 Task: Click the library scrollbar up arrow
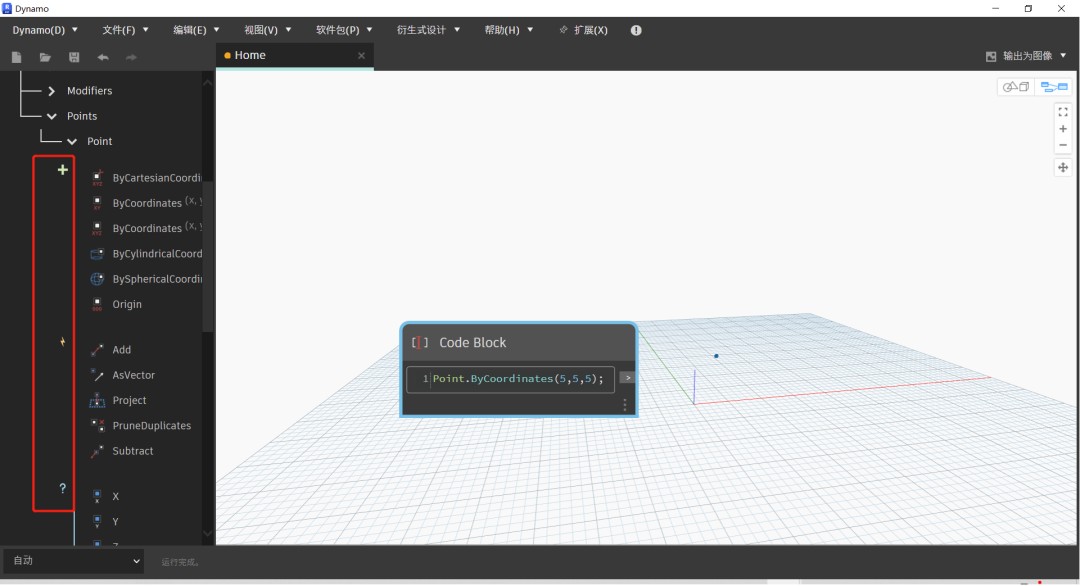[x=207, y=83]
